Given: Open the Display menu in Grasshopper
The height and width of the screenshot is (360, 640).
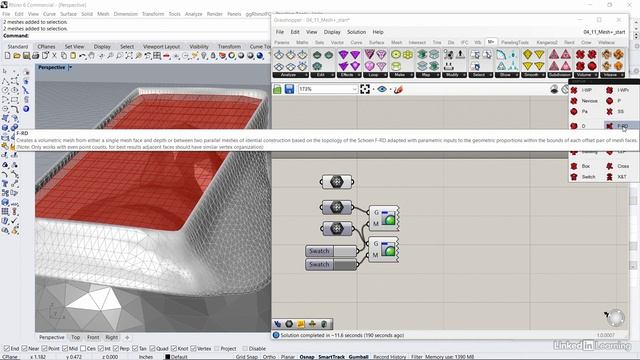Looking at the screenshot, I should [x=332, y=32].
